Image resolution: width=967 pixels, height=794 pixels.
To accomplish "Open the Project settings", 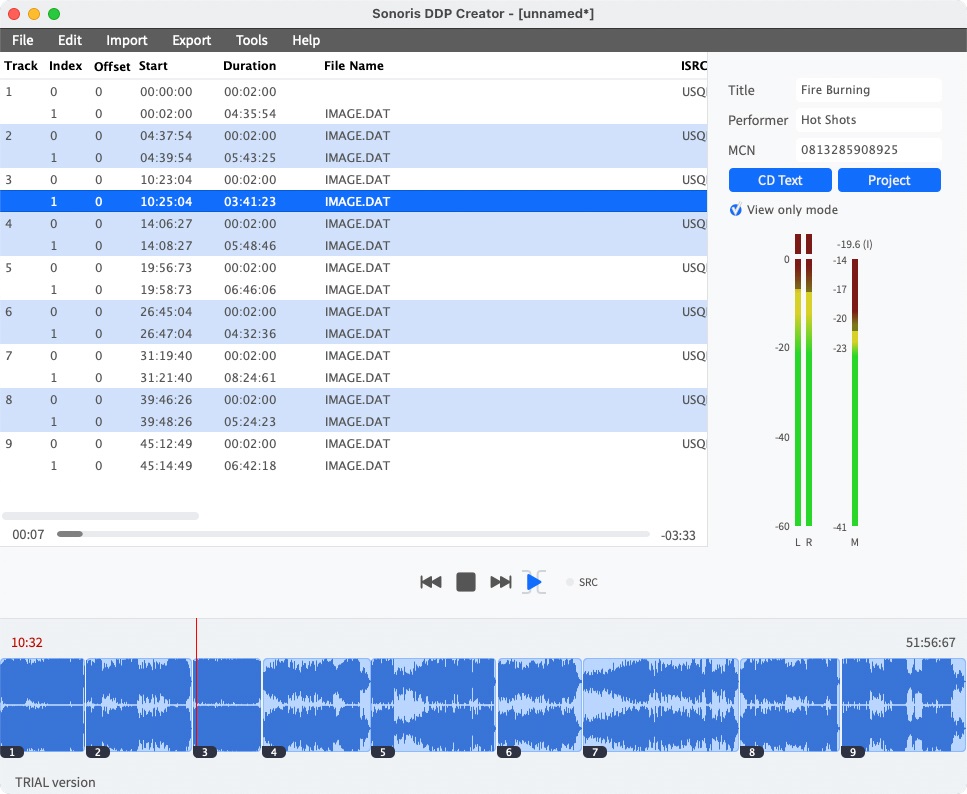I will [x=889, y=180].
